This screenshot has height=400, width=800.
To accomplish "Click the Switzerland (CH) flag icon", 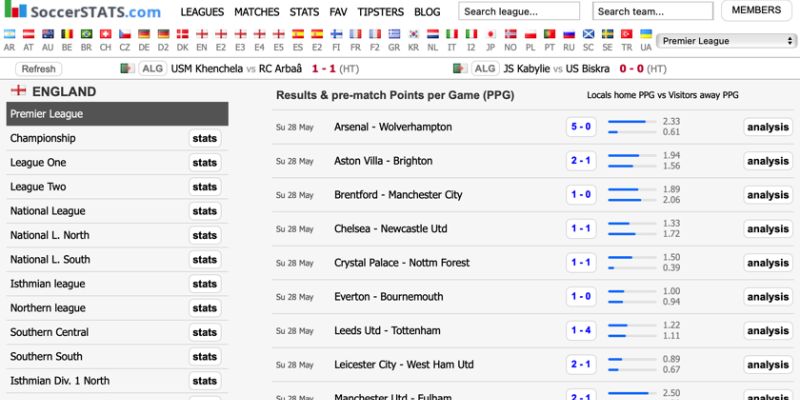I will 105,34.
